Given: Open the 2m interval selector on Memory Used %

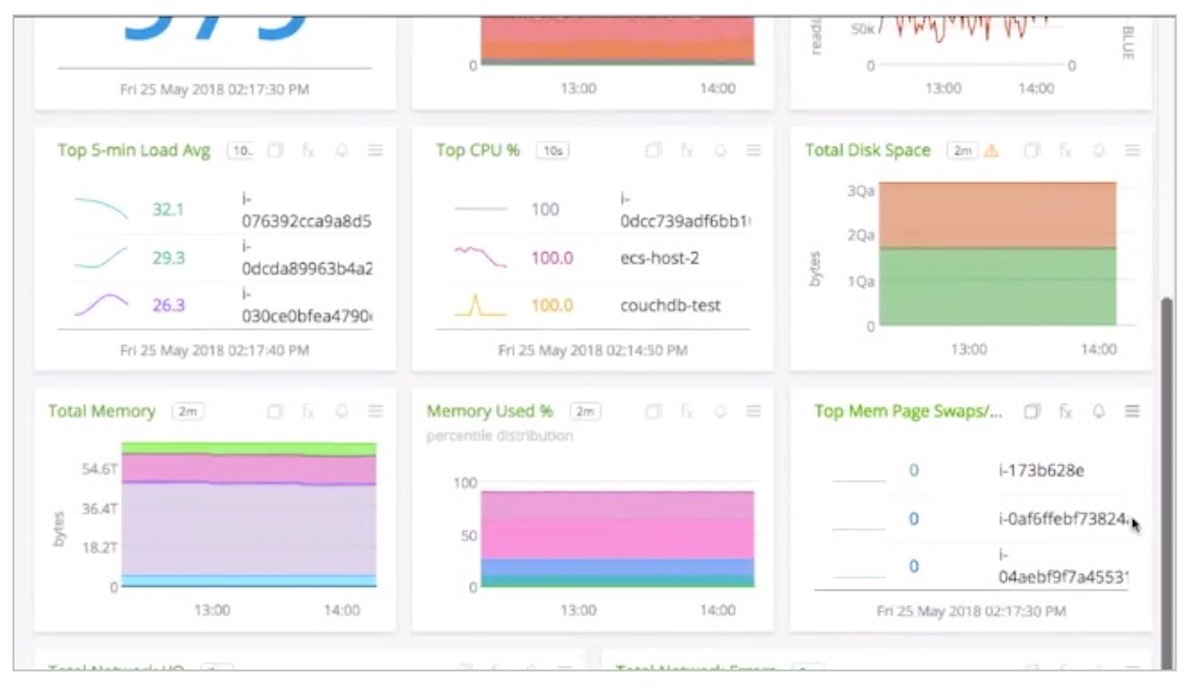Looking at the screenshot, I should click(x=583, y=410).
